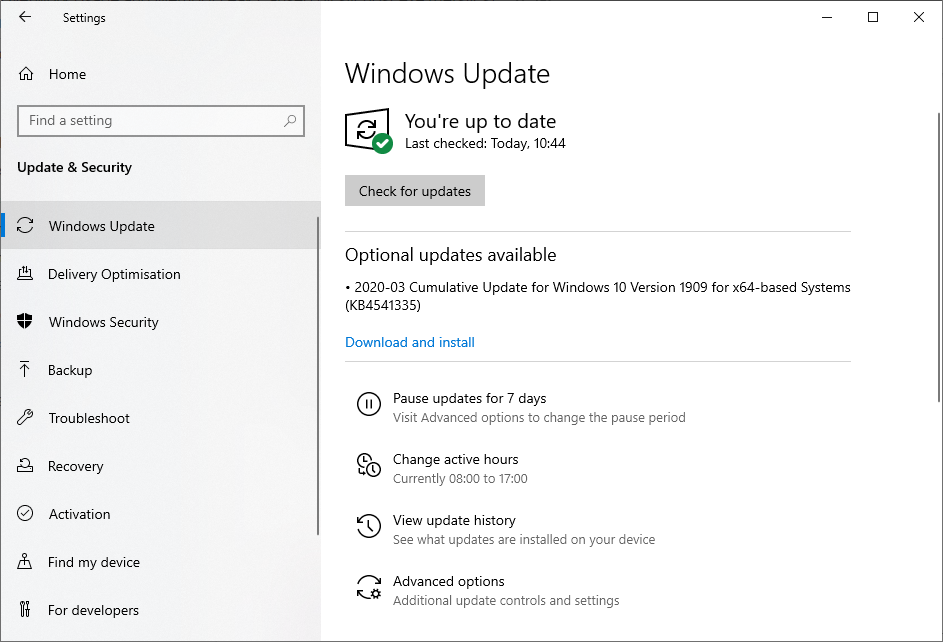
Task: Close the Settings window
Action: (x=918, y=17)
